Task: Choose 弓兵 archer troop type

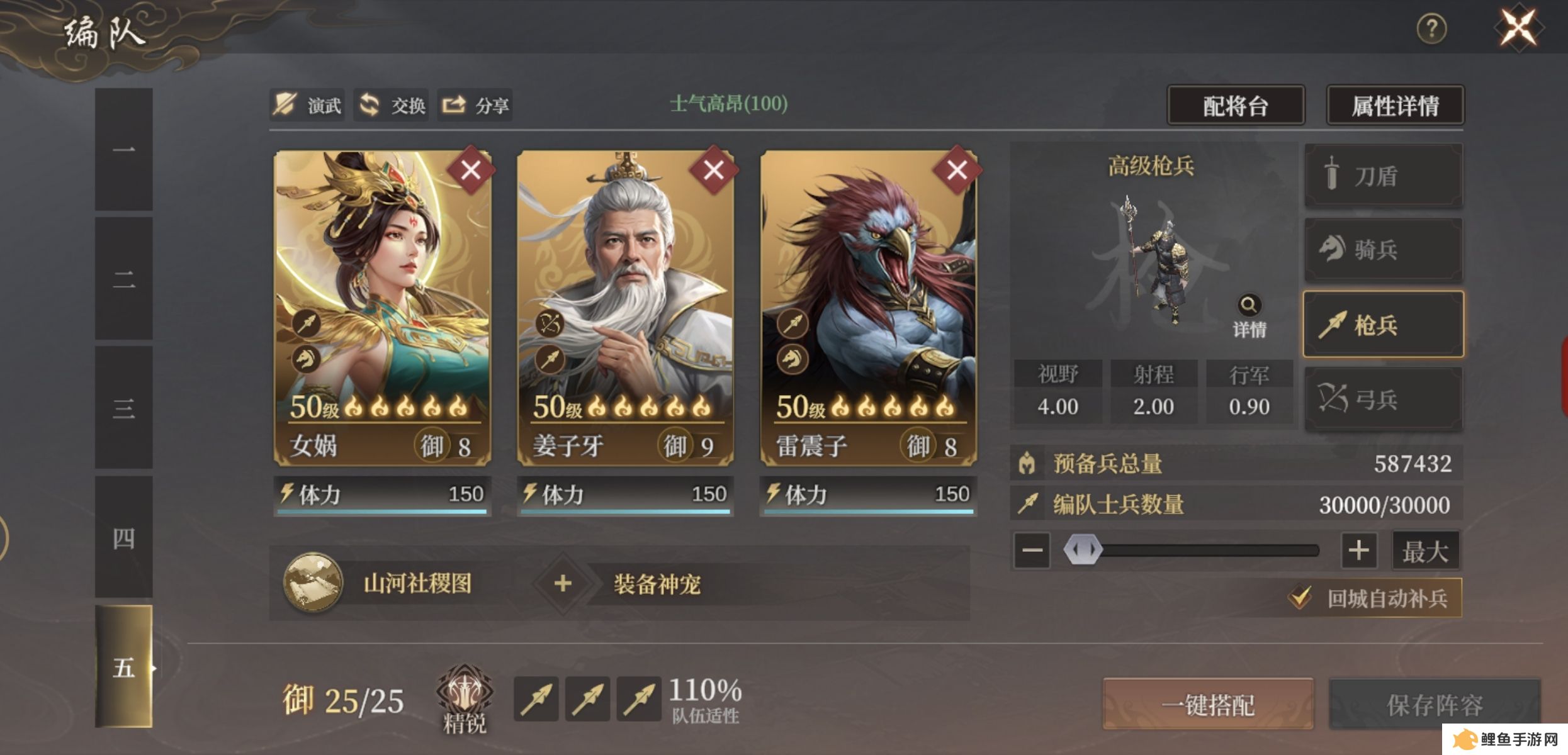Action: [x=1384, y=399]
